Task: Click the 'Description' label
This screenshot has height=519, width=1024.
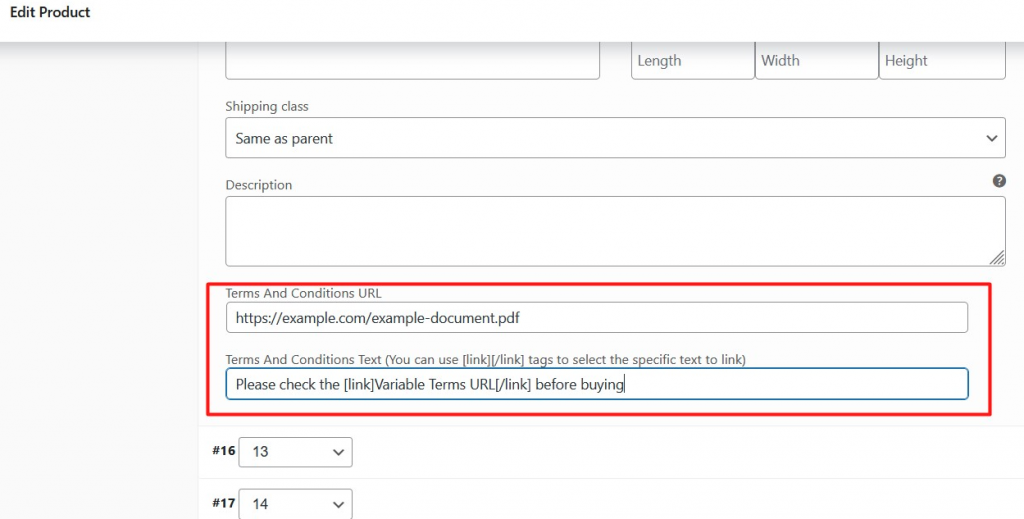Action: coord(259,185)
